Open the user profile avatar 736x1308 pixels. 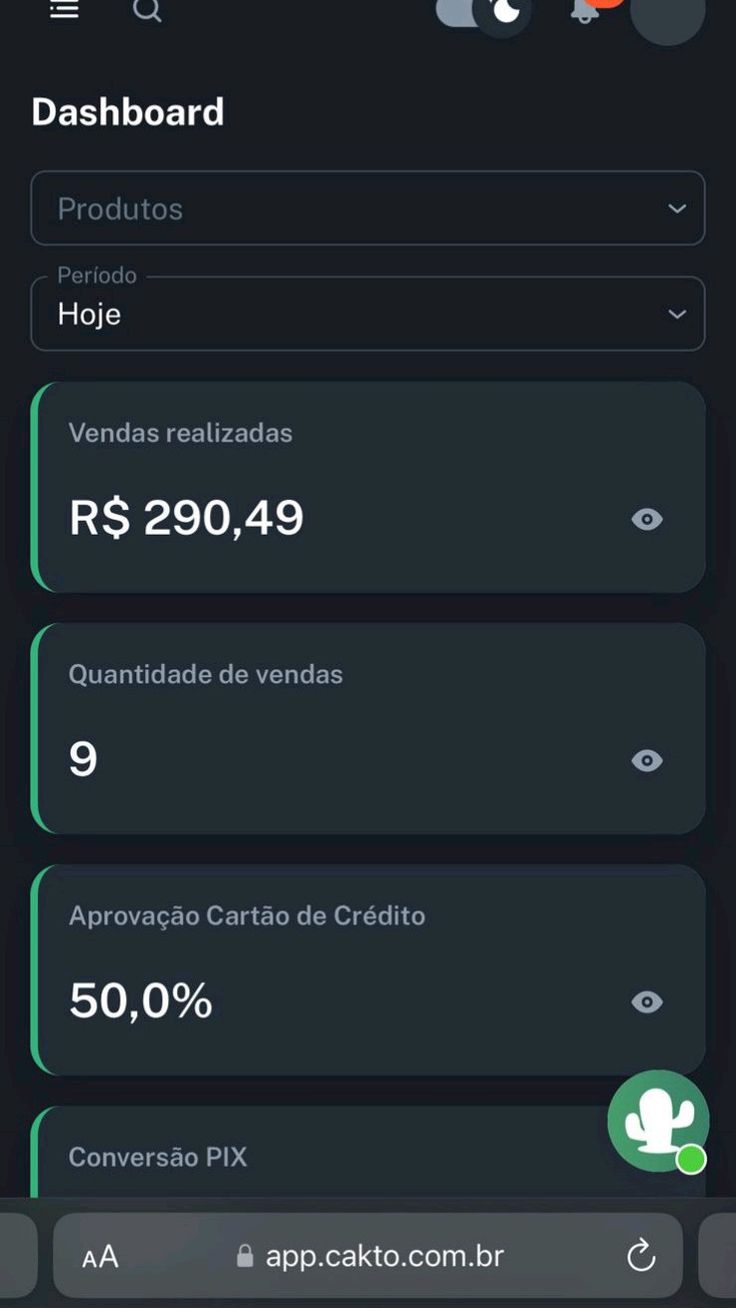click(667, 12)
